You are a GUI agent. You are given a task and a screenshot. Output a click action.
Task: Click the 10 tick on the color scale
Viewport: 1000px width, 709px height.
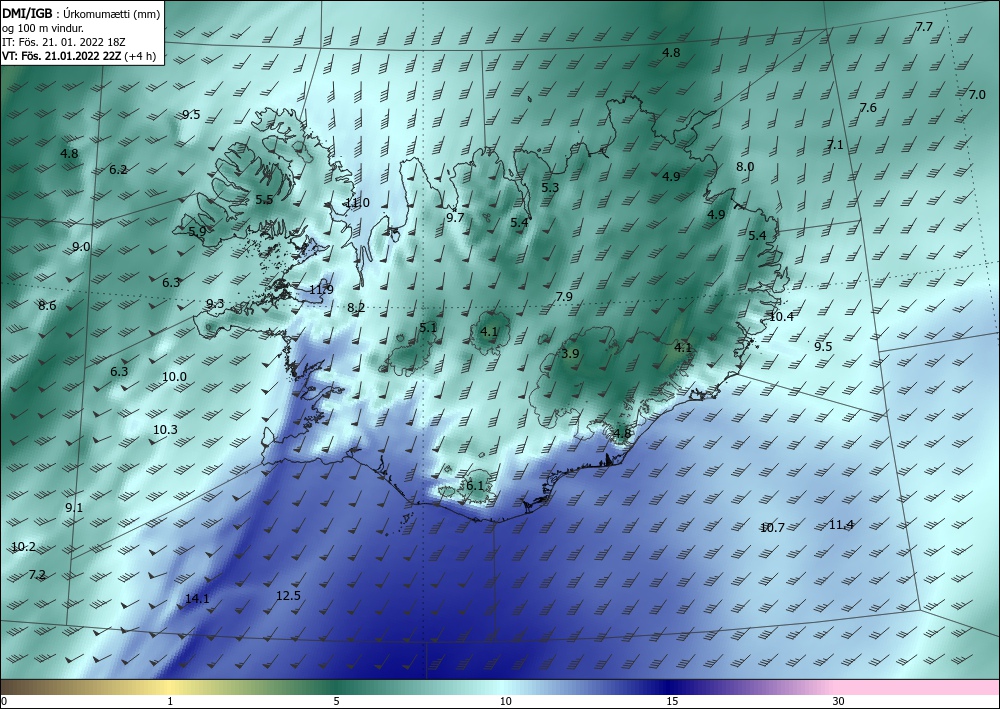(x=506, y=702)
